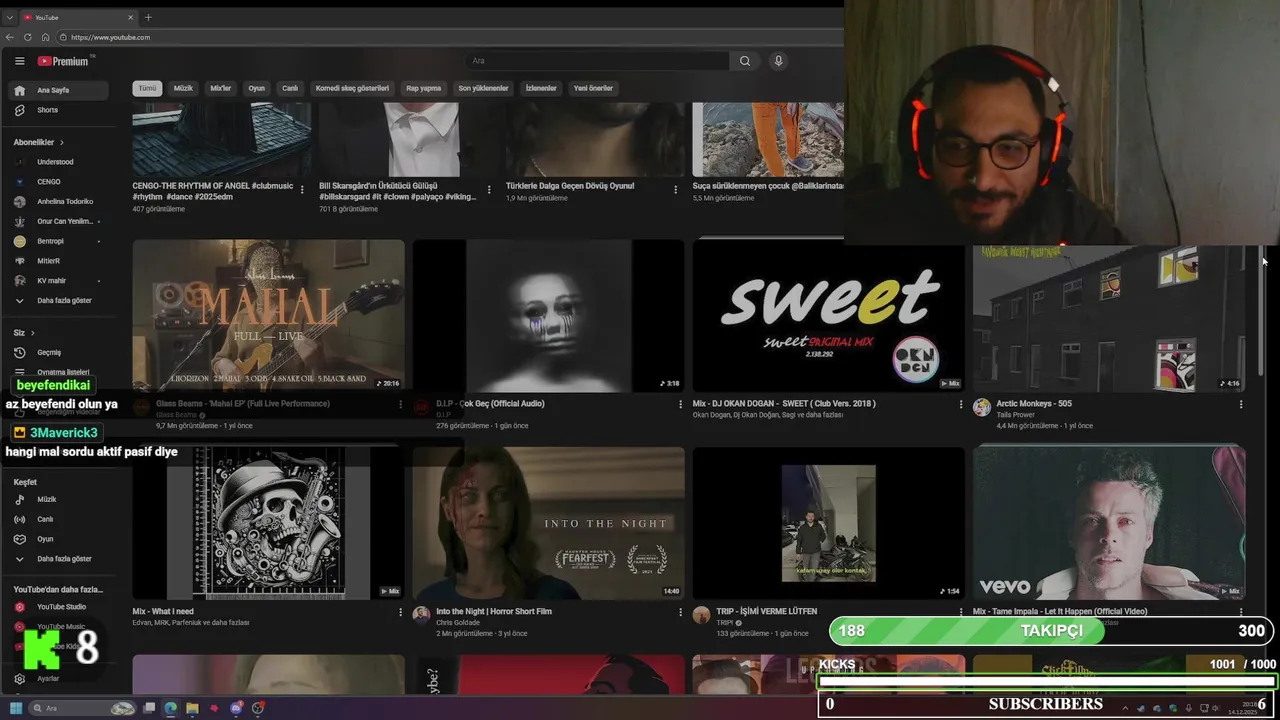Click the browser home icon

pos(45,37)
